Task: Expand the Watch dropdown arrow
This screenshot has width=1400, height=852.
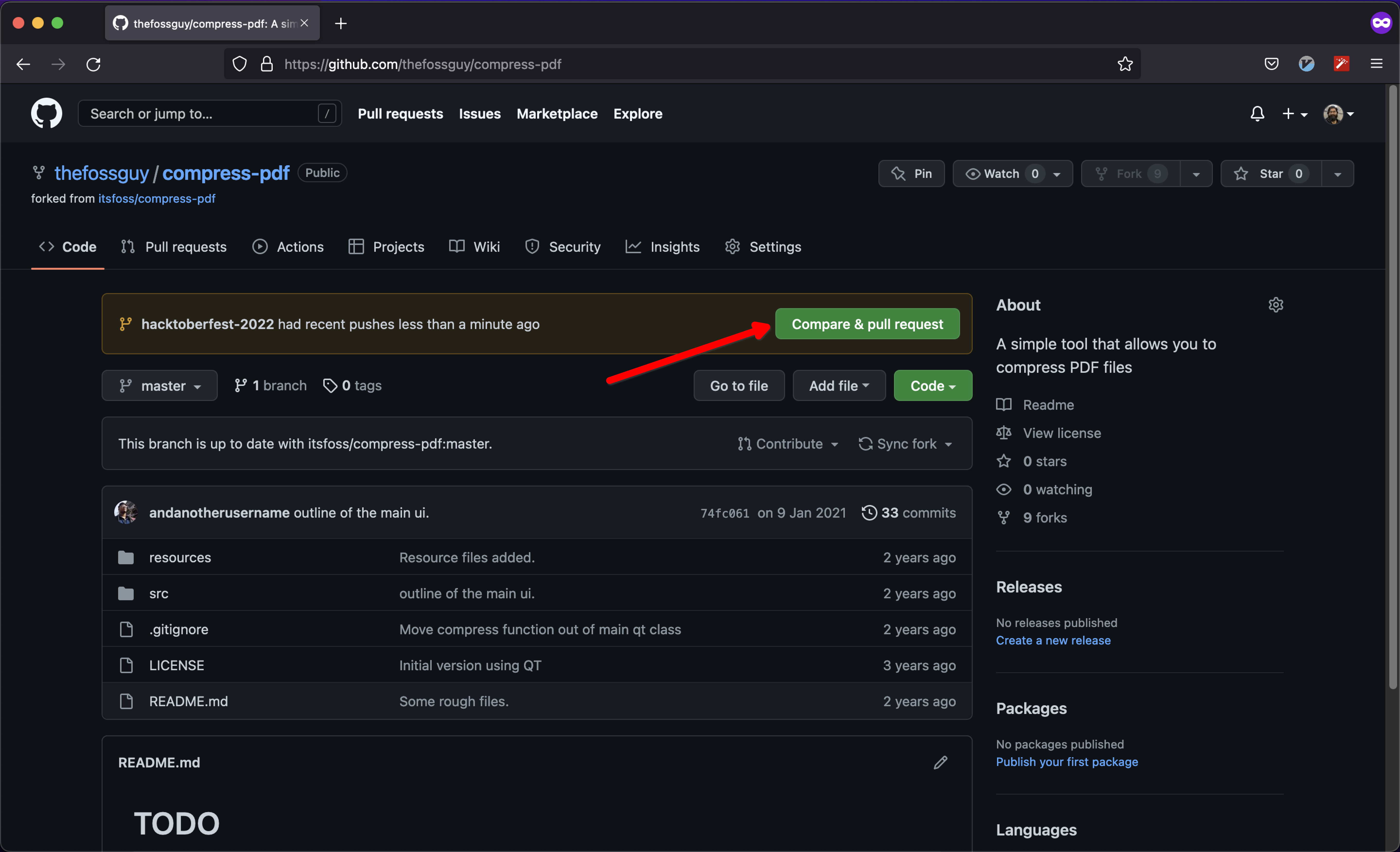Action: point(1057,173)
